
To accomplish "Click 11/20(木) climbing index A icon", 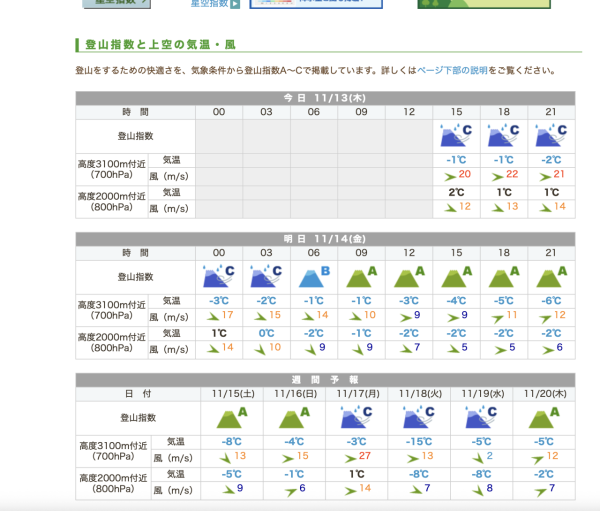I will (543, 417).
